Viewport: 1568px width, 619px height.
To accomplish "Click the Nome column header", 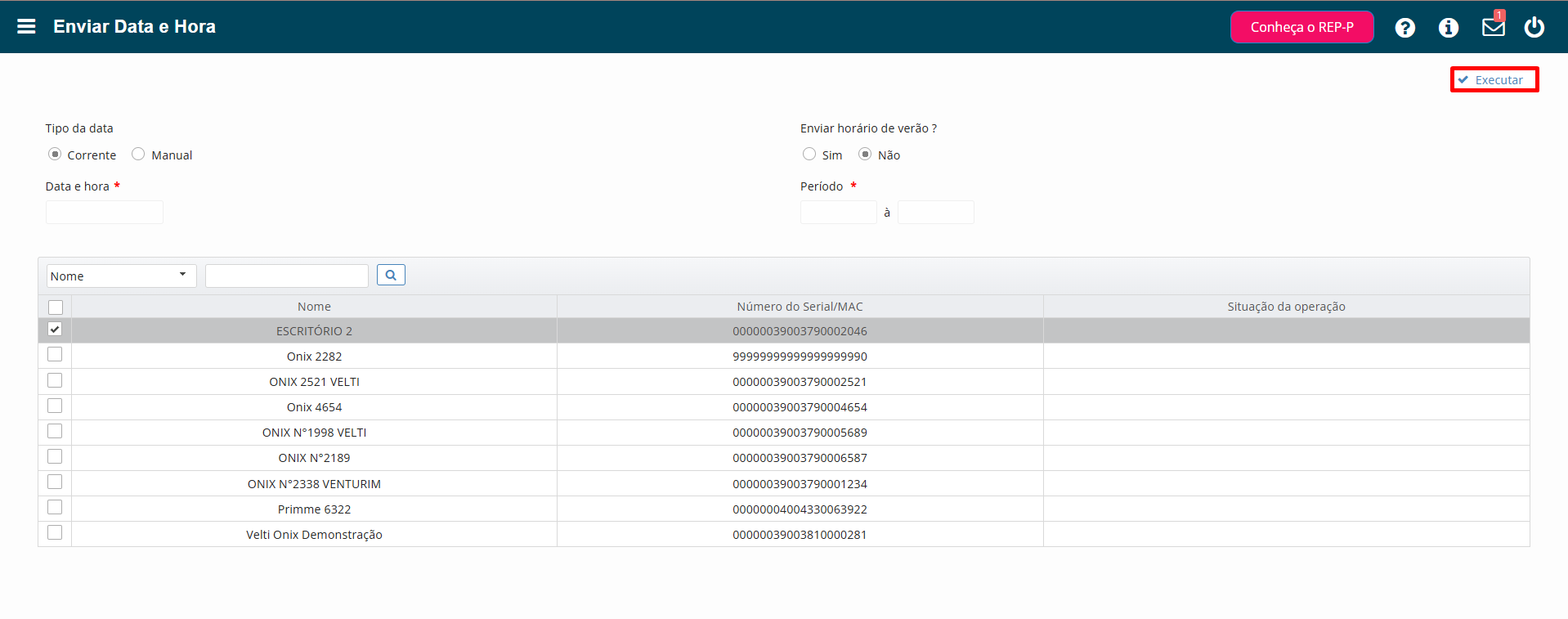I will coord(314,307).
